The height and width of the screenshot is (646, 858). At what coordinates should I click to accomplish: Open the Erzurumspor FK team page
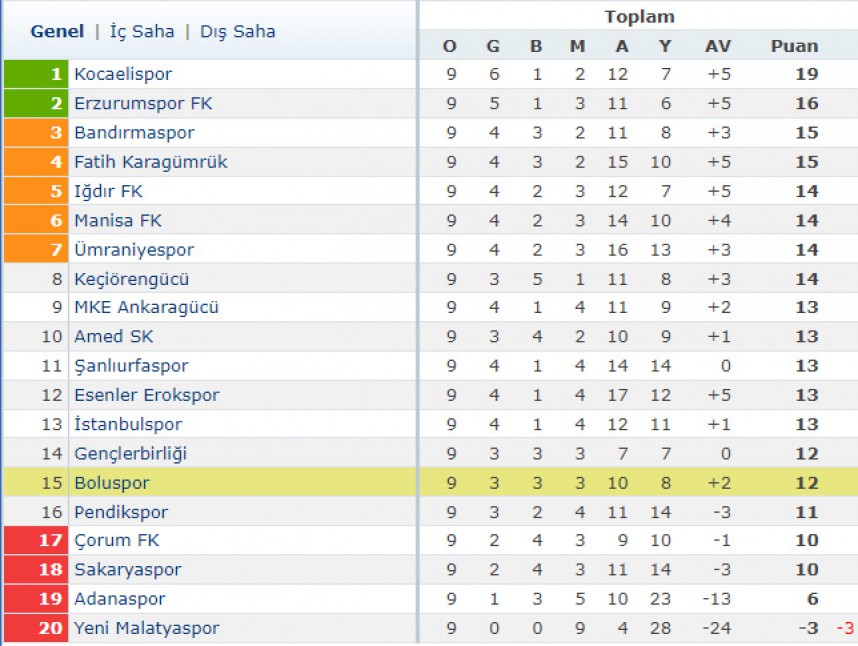pyautogui.click(x=143, y=103)
